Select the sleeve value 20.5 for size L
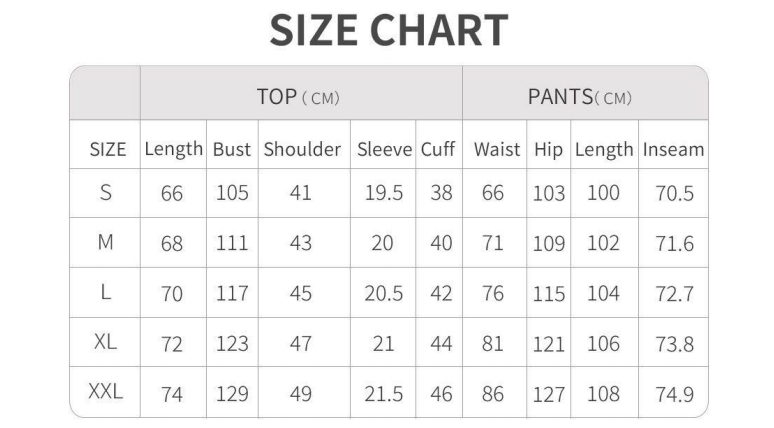Viewport: 774px width, 428px height. pyautogui.click(x=384, y=294)
